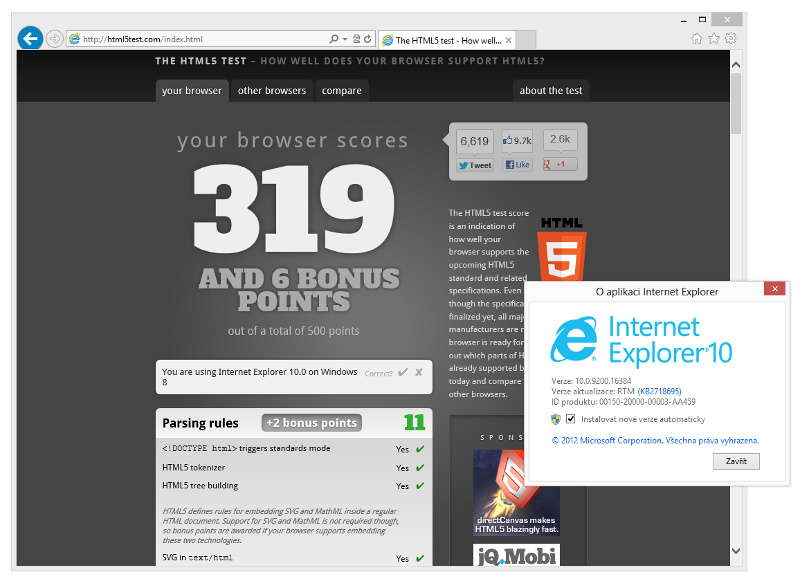Maximize the Internet Explorer window
This screenshot has width=800, height=579.
coord(703,20)
